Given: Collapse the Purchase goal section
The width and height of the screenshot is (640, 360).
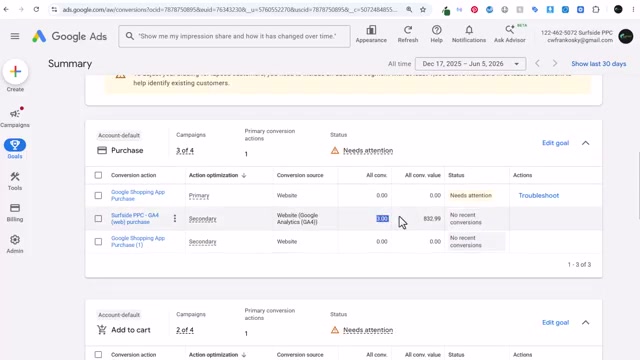Looking at the screenshot, I should pyautogui.click(x=586, y=143).
